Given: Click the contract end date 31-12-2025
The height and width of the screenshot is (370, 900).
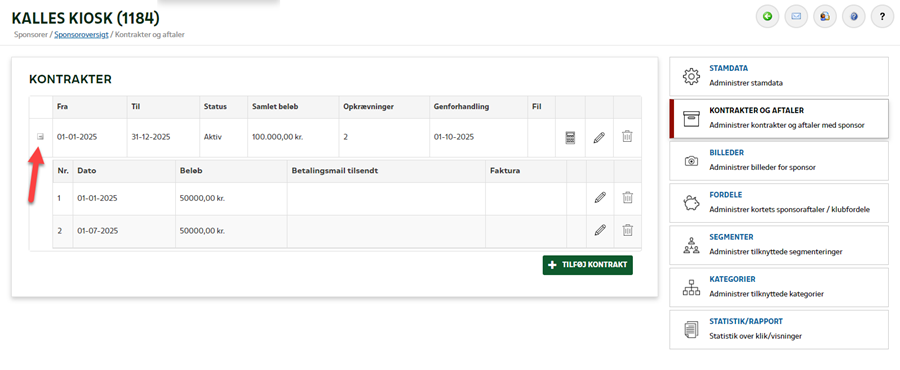Looking at the screenshot, I should [150, 138].
